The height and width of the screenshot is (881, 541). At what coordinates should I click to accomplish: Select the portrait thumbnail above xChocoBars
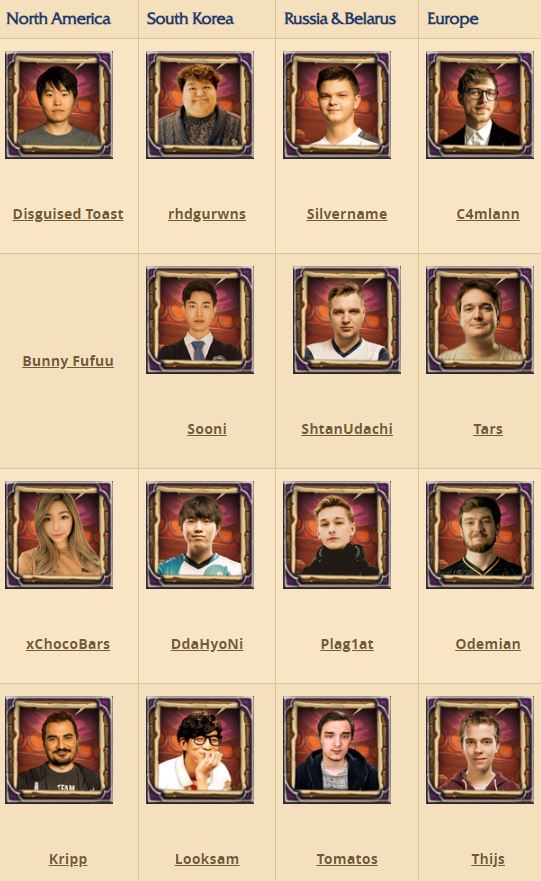pyautogui.click(x=59, y=535)
